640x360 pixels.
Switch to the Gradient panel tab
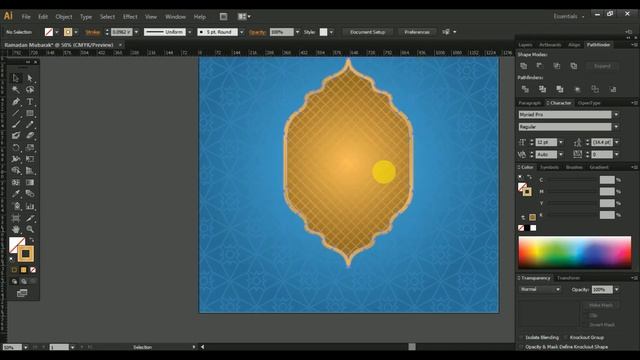[599, 167]
